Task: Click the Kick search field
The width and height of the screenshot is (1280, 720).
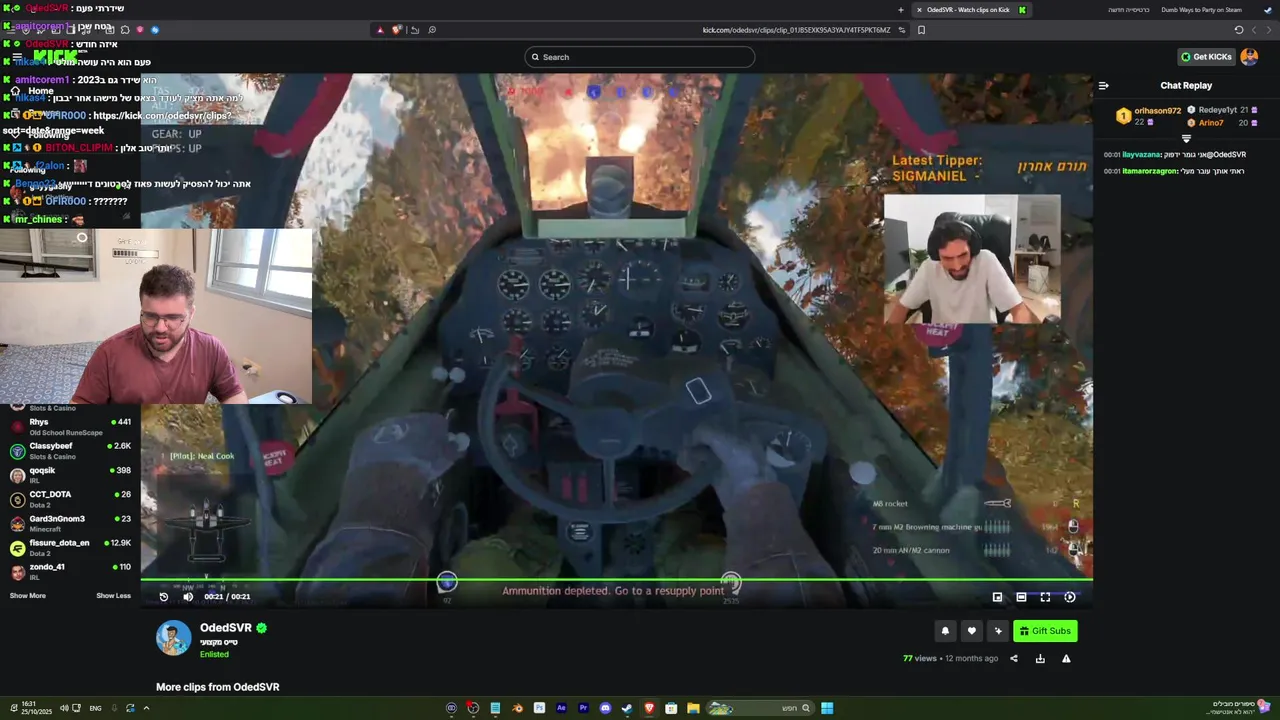Action: (640, 57)
